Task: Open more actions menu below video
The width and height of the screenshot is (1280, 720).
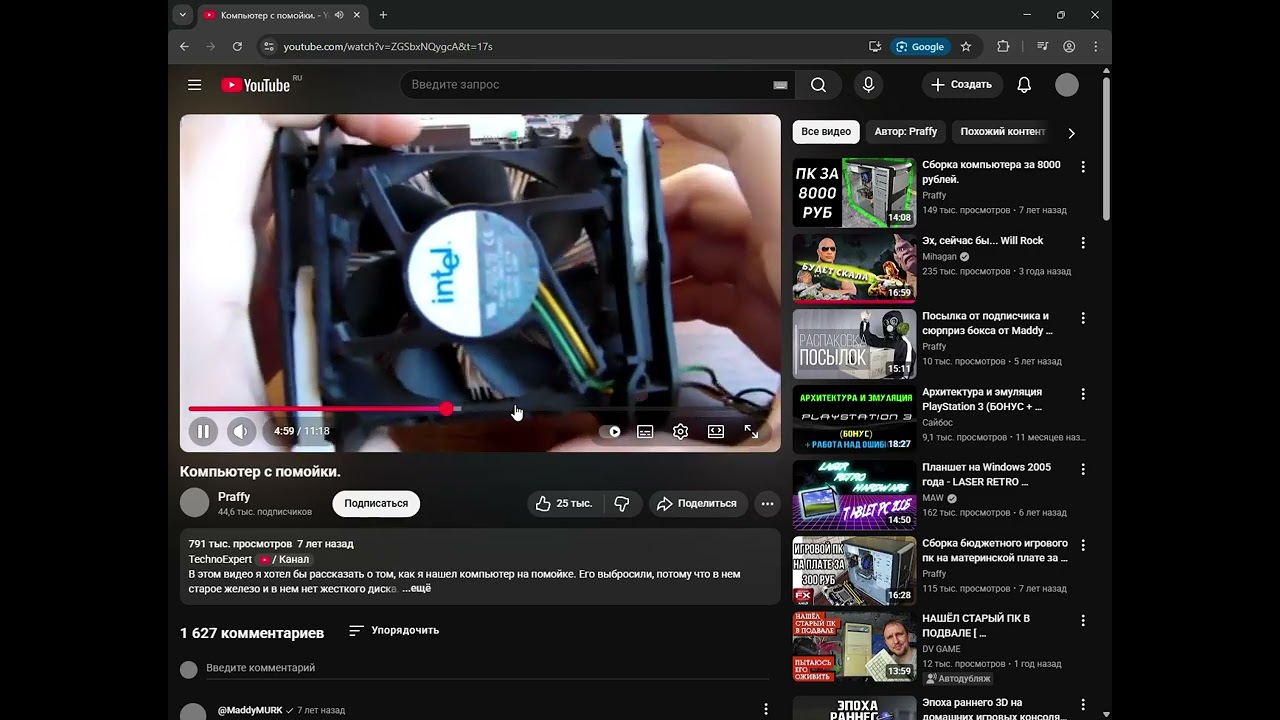Action: click(767, 503)
